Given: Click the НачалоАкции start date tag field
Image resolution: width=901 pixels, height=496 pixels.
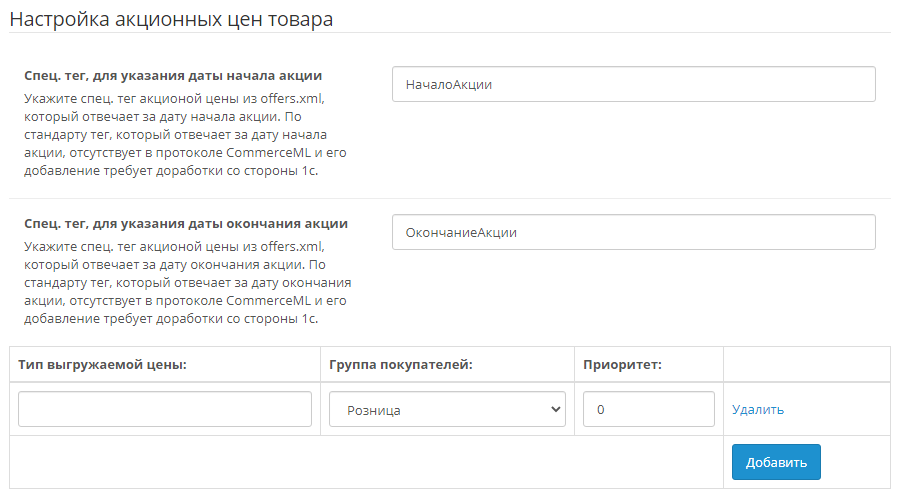Looking at the screenshot, I should pyautogui.click(x=633, y=84).
